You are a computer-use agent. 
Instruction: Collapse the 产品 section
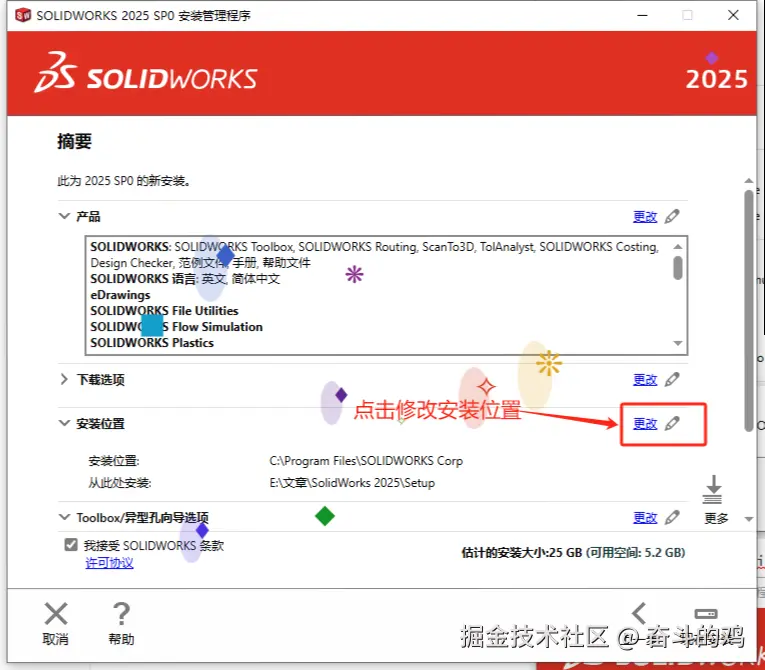(x=64, y=216)
